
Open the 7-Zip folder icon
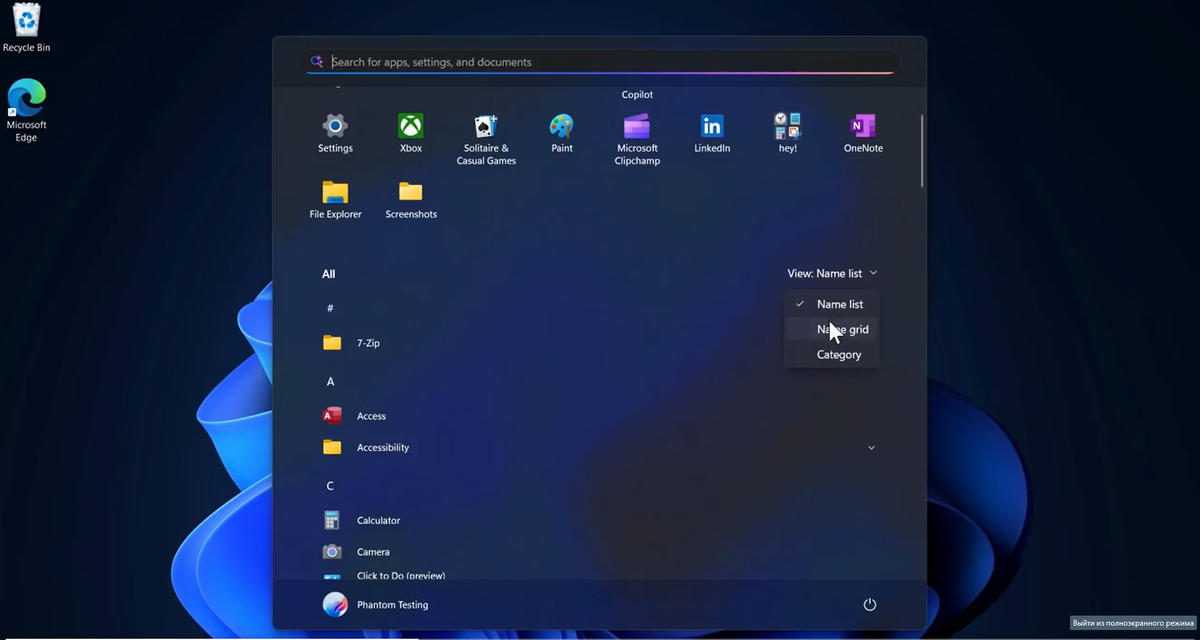point(333,343)
